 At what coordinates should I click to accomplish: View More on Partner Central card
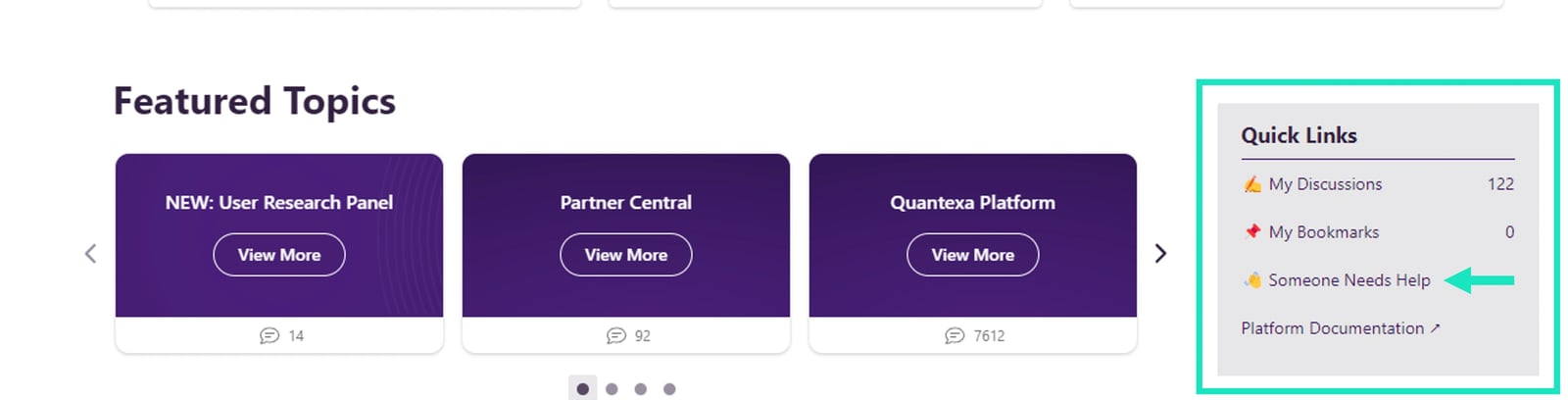coord(626,255)
